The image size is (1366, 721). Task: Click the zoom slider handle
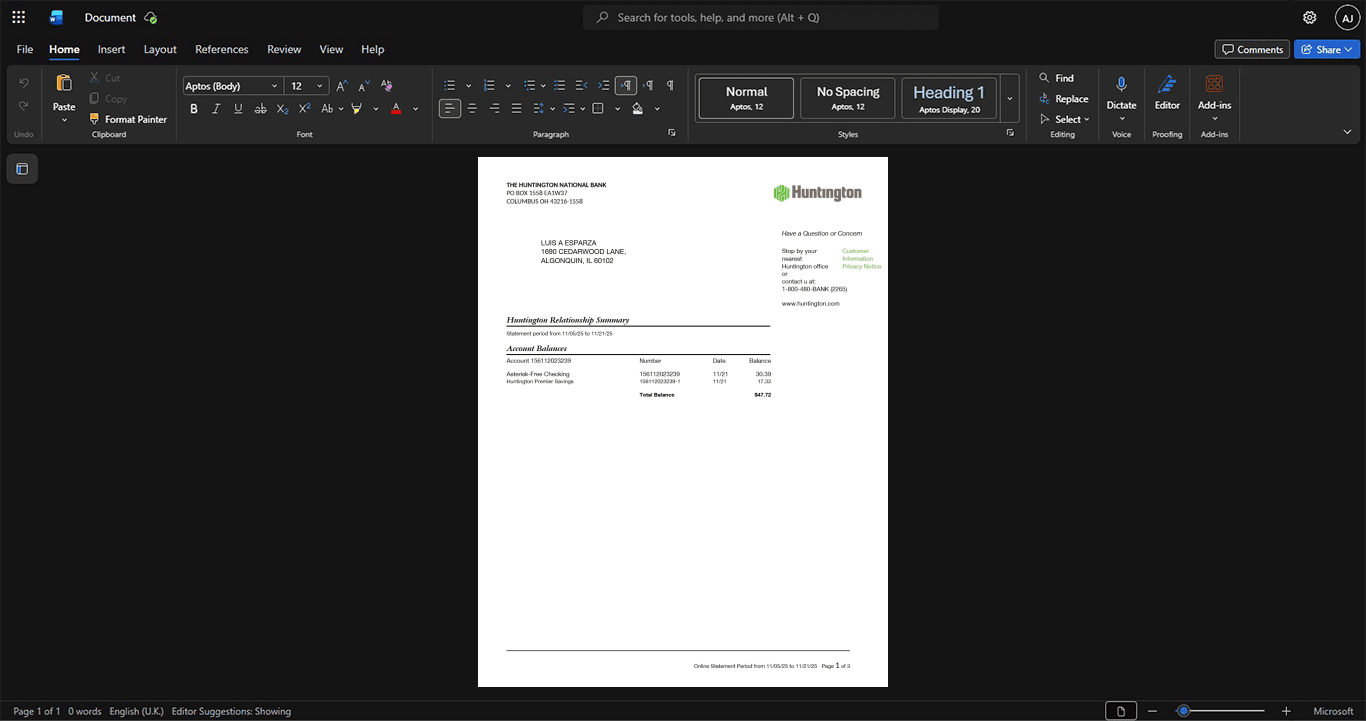(1183, 711)
